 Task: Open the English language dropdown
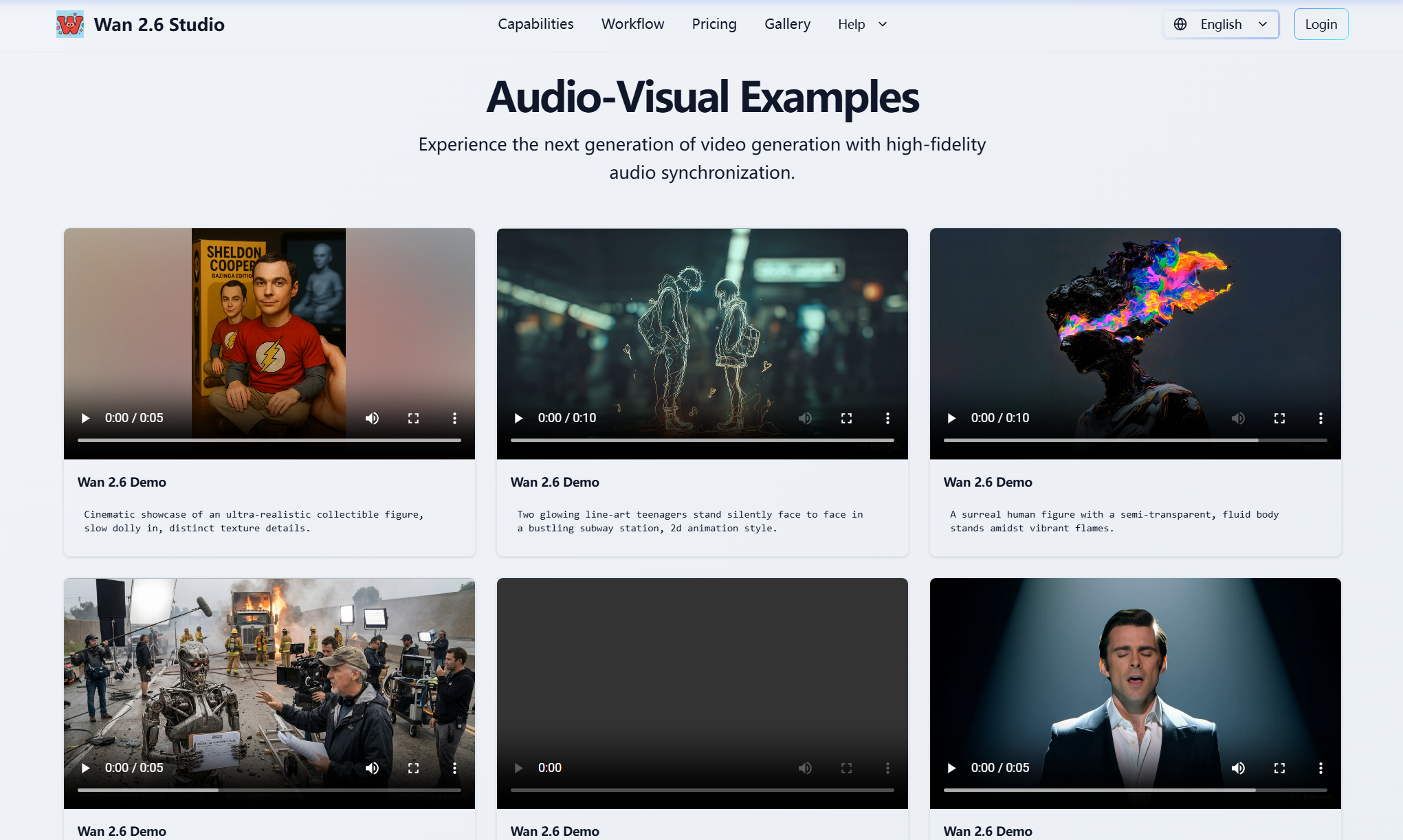(1221, 24)
